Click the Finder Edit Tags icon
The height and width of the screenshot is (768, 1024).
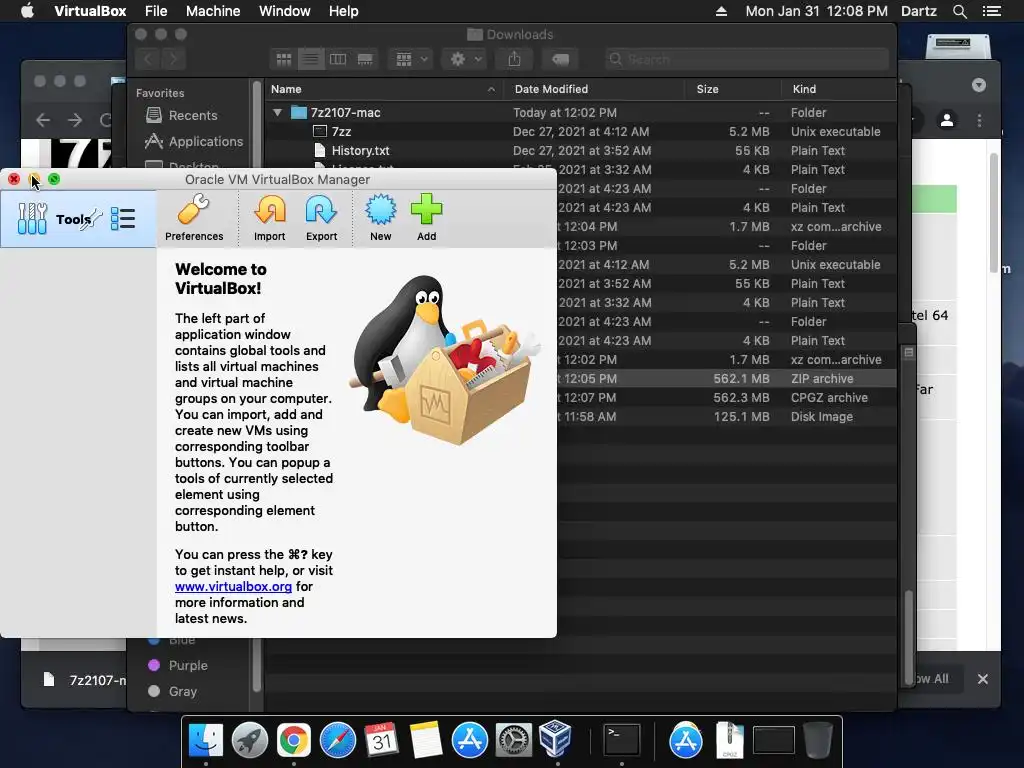(560, 59)
